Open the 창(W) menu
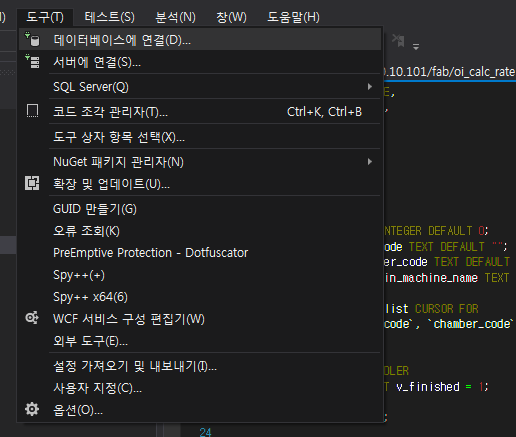 pyautogui.click(x=231, y=17)
